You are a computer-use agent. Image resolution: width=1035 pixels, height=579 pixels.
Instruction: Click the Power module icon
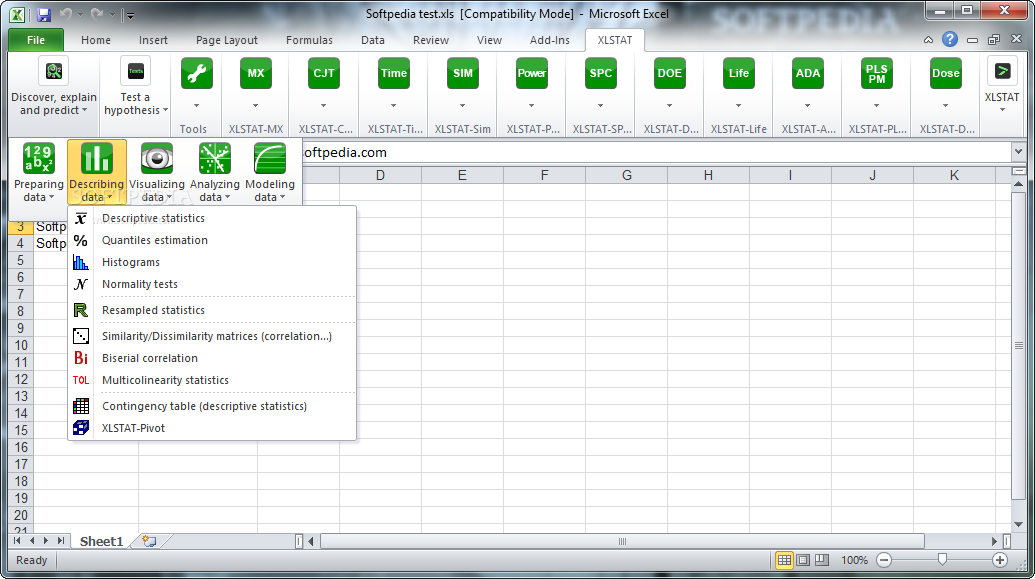[x=531, y=73]
